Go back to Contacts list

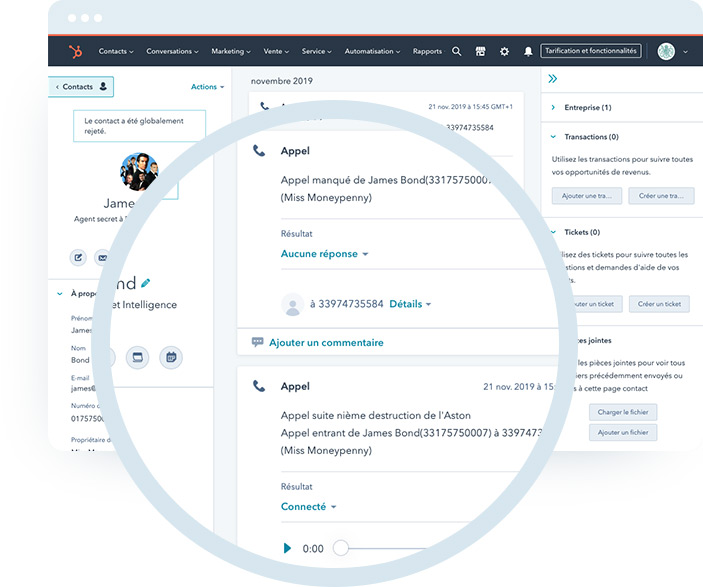coord(81,87)
